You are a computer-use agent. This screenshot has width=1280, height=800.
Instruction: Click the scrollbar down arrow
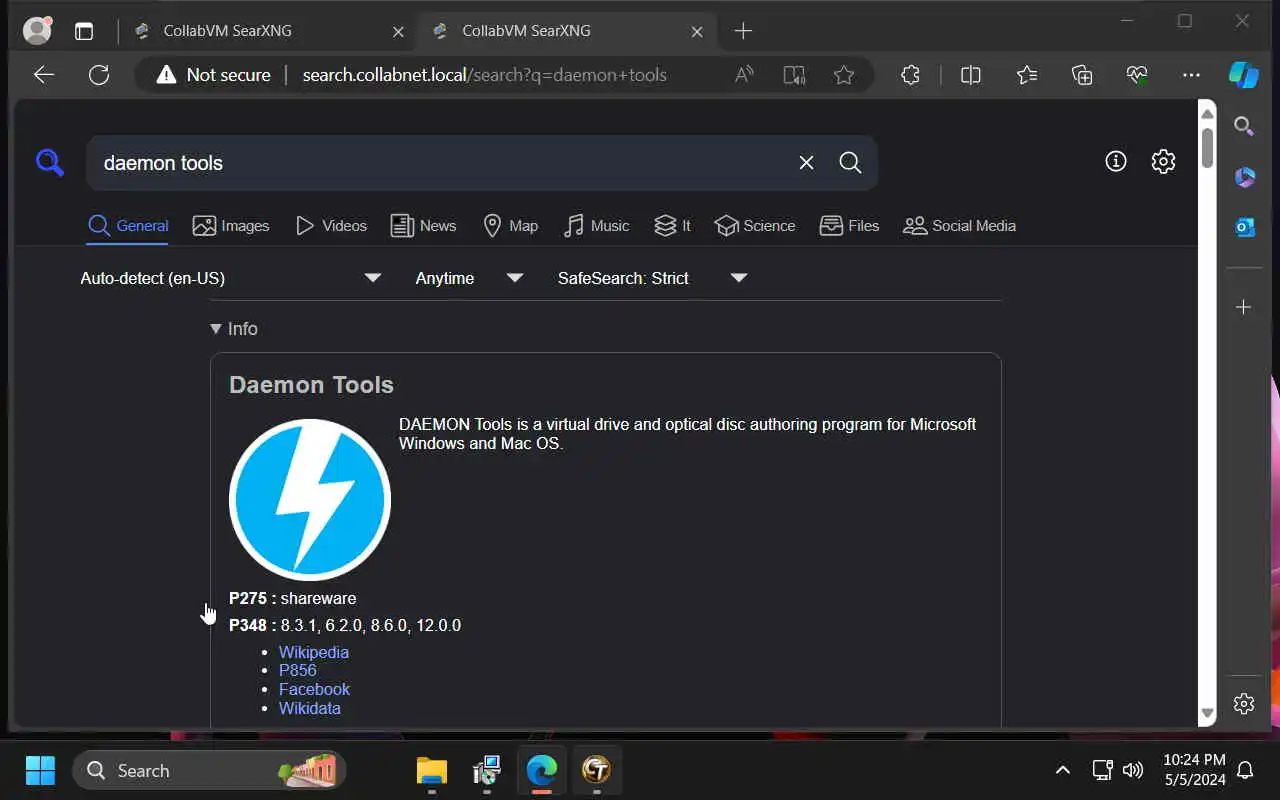(x=1207, y=714)
